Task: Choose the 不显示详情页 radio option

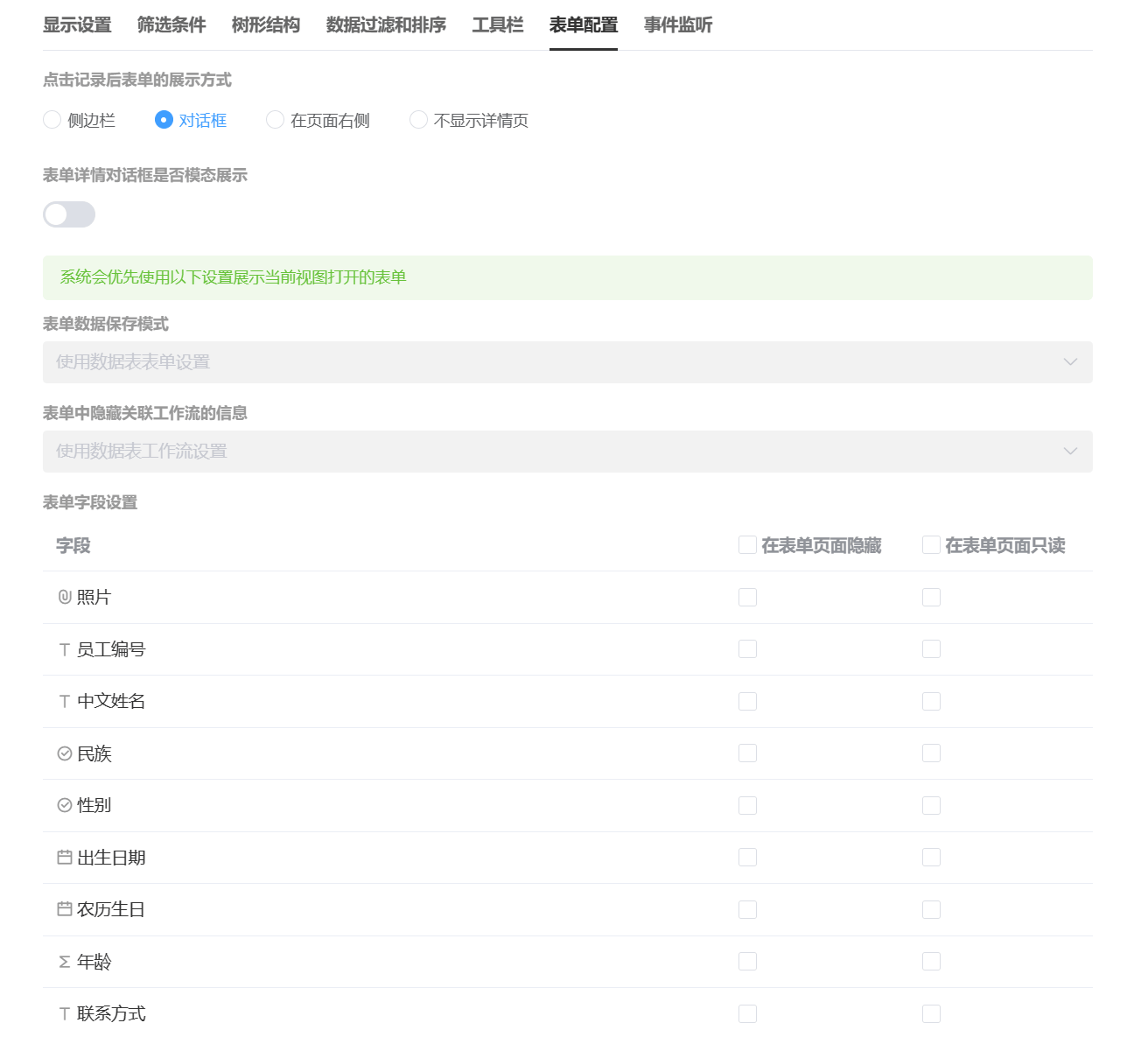Action: pyautogui.click(x=419, y=120)
